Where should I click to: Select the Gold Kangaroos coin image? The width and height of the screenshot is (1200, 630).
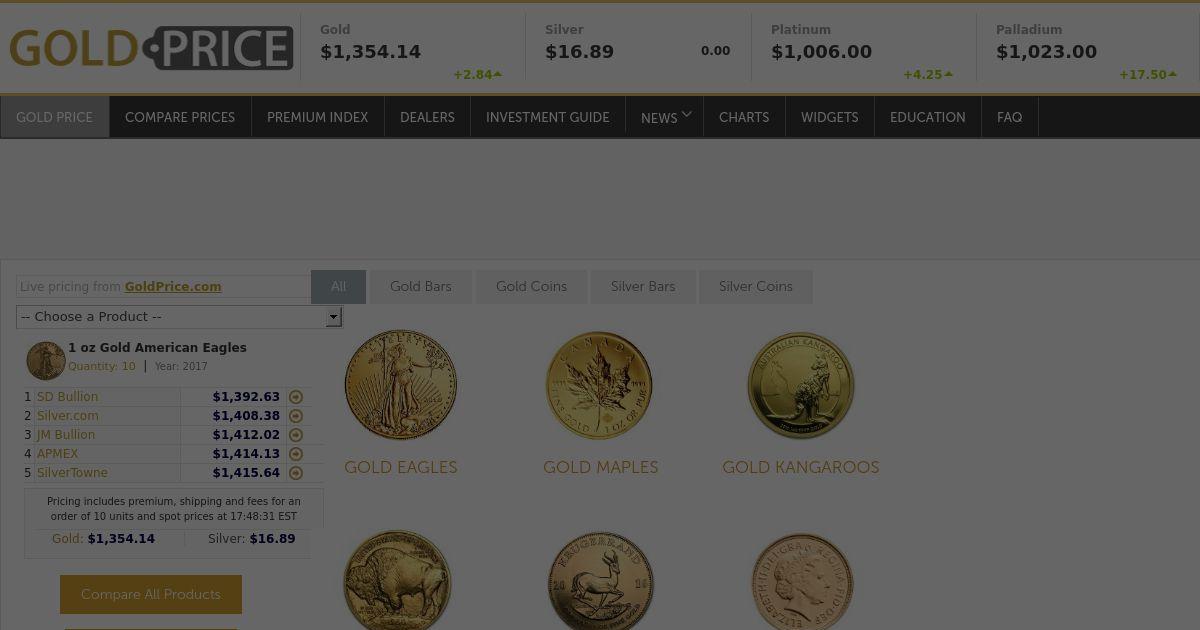801,385
